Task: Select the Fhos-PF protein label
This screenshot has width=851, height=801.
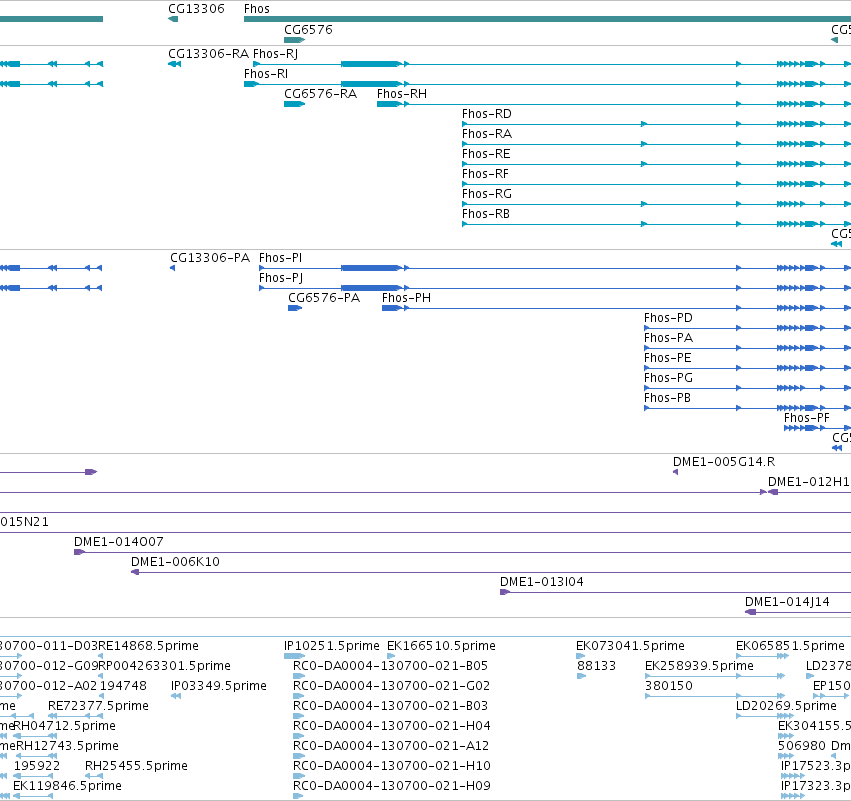Action: (806, 418)
